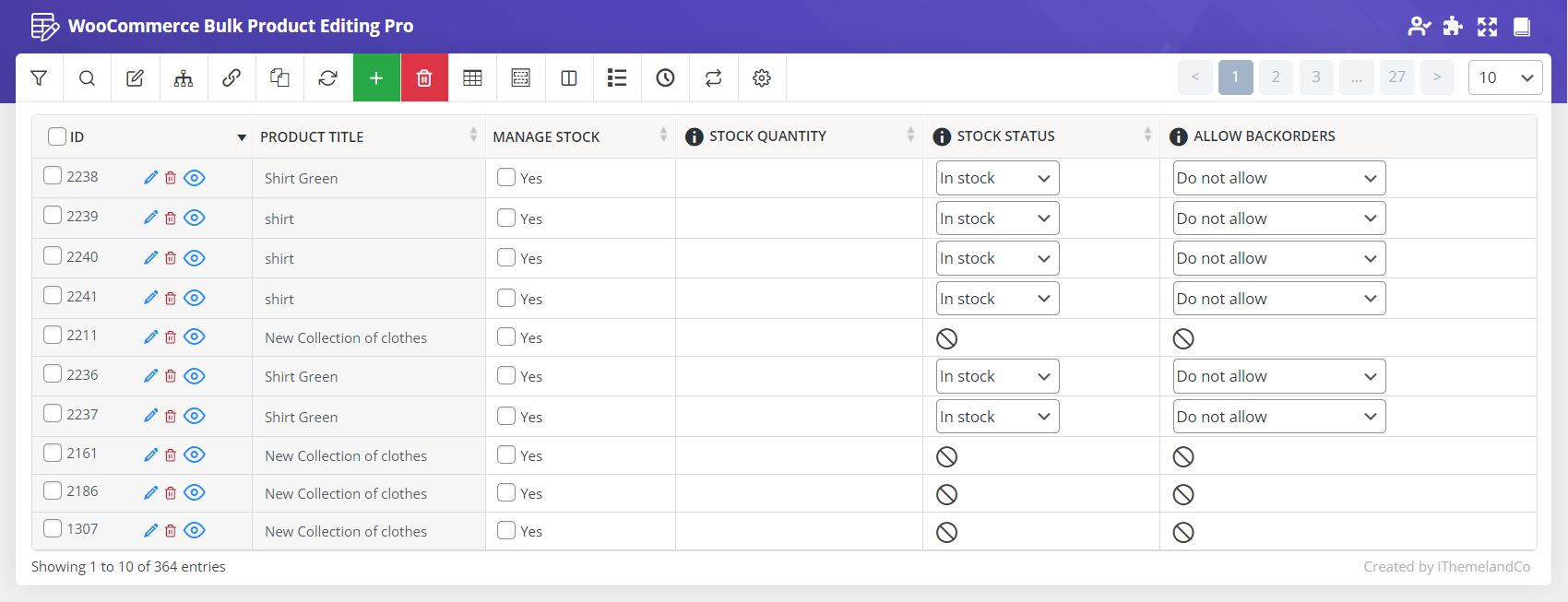This screenshot has width=1568, height=602.
Task: Open Allow Backorders dropdown for product 2241
Action: click(1278, 299)
